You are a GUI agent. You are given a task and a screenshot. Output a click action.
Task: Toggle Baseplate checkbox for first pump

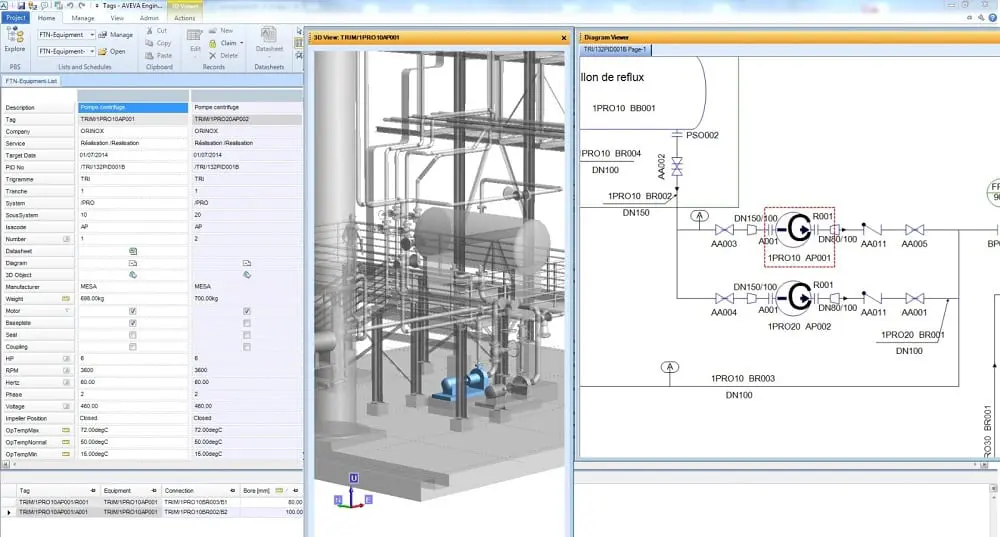(x=133, y=323)
